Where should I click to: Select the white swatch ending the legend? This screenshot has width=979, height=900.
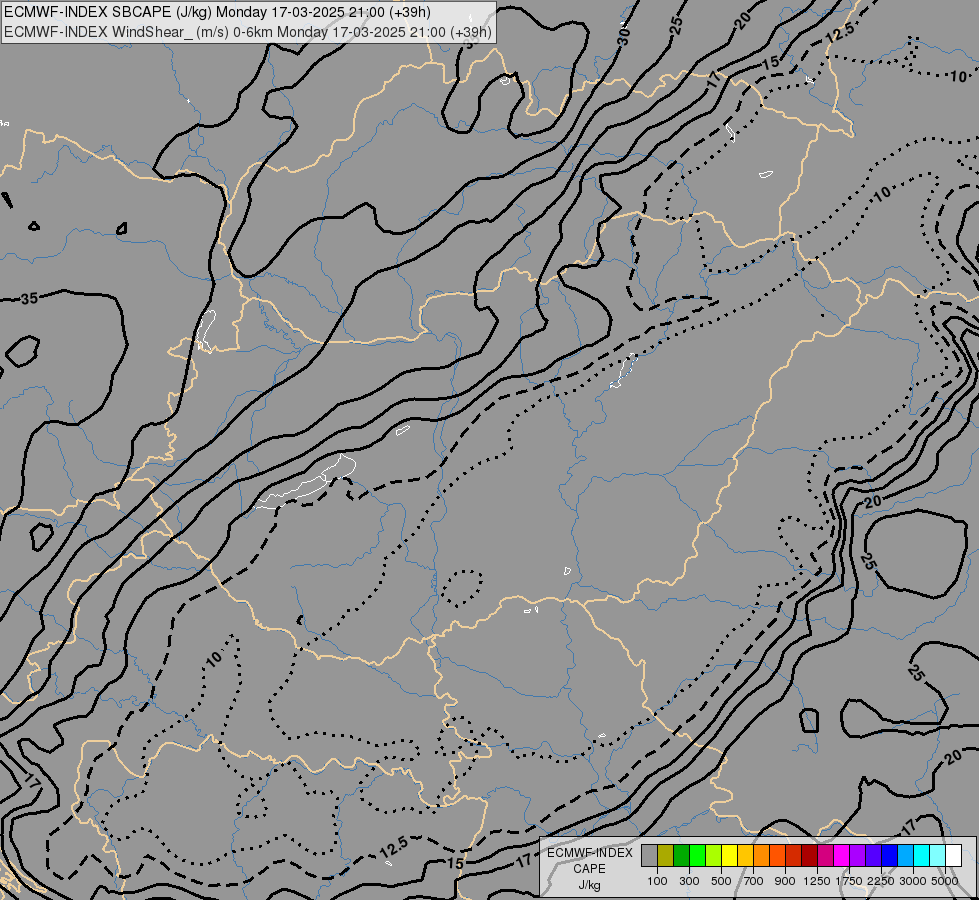pyautogui.click(x=954, y=855)
